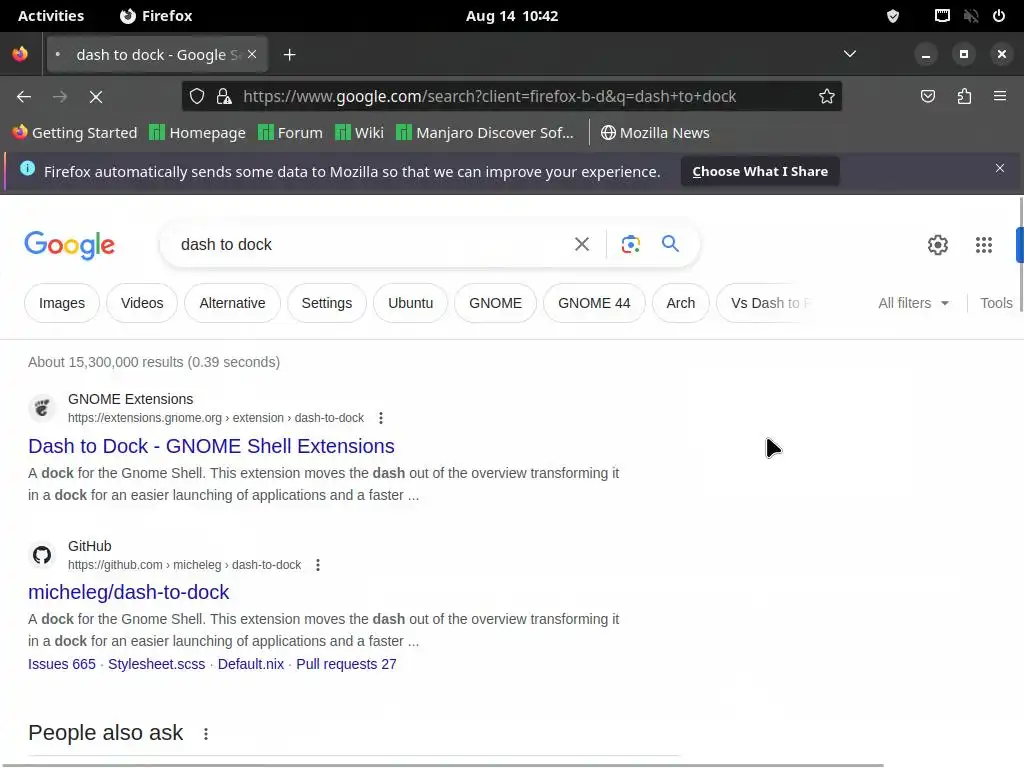1024x768 pixels.
Task: Stop page loading with the X button
Action: tap(96, 97)
